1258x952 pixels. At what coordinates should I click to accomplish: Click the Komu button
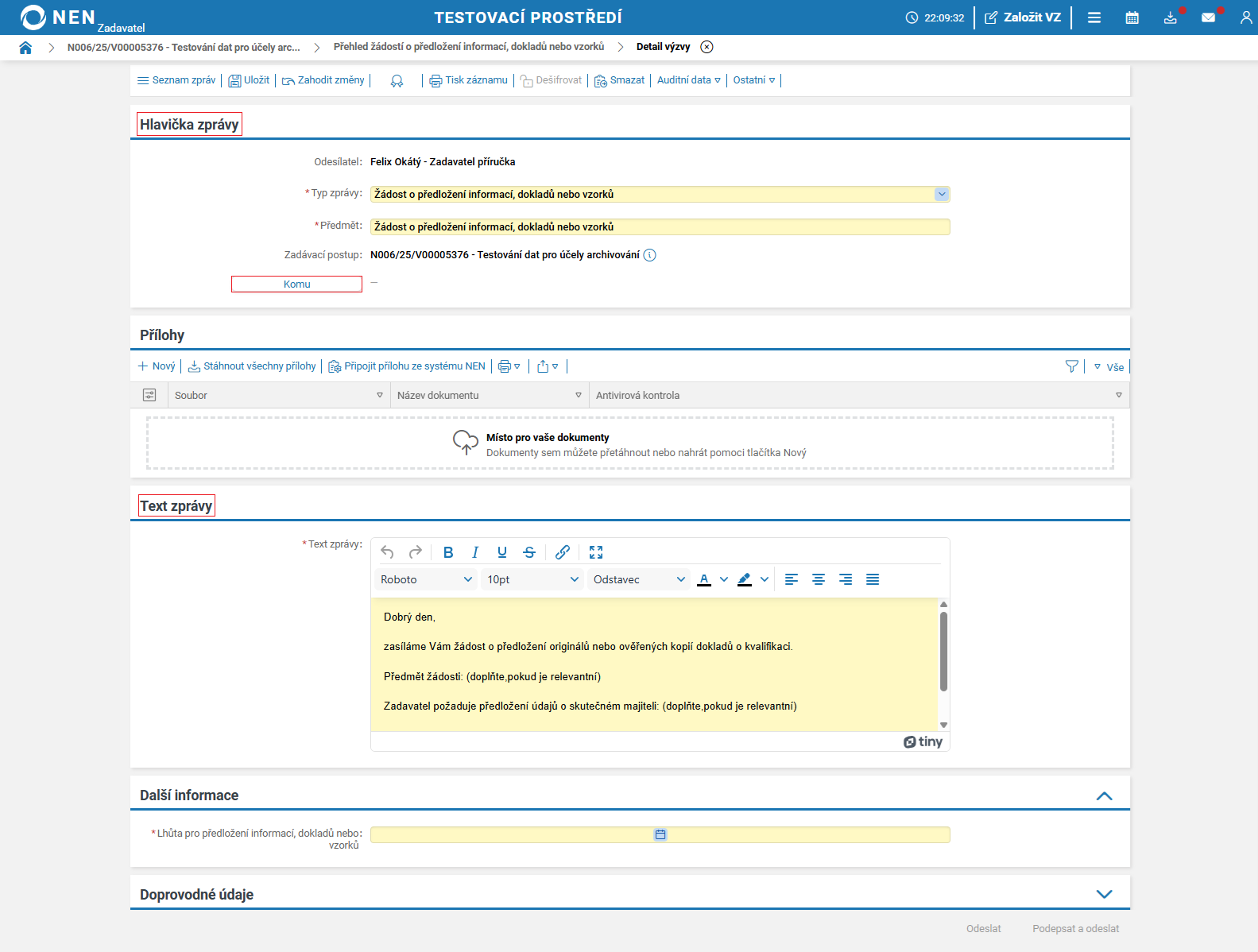[296, 284]
